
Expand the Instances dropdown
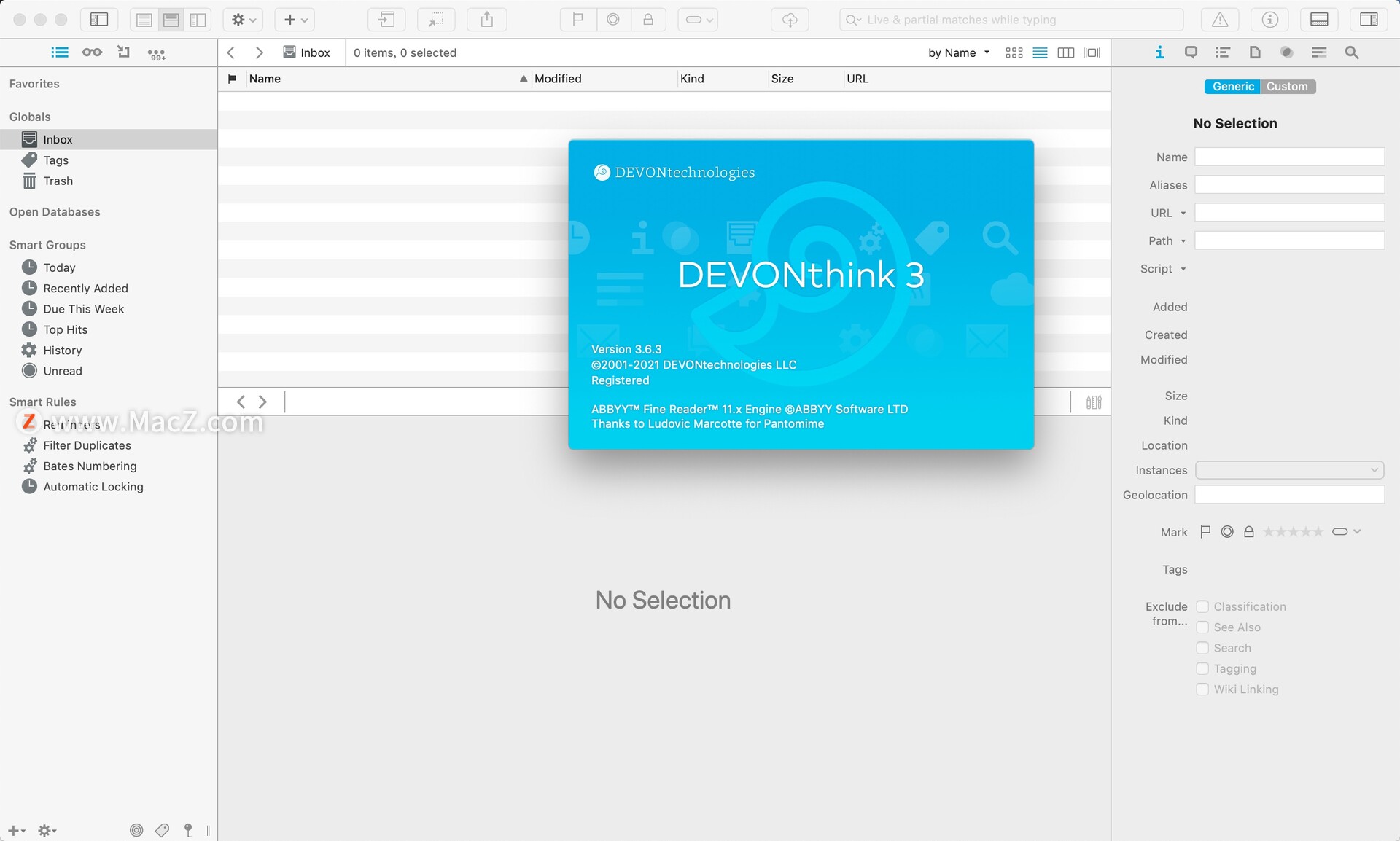[x=1289, y=470]
